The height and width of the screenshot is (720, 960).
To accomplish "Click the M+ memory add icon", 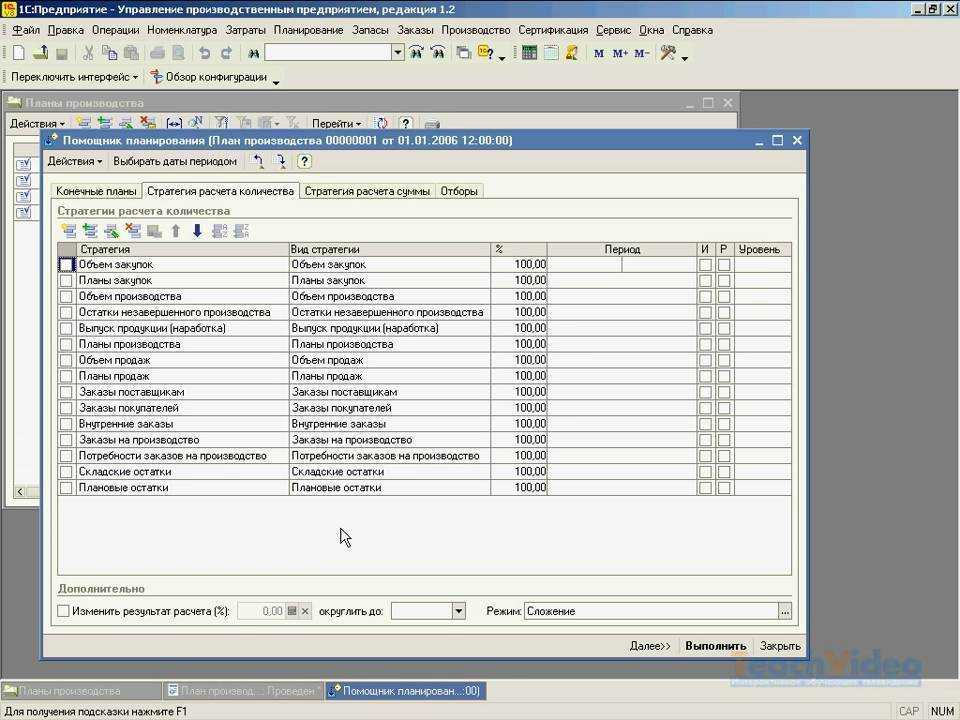I will 620,53.
